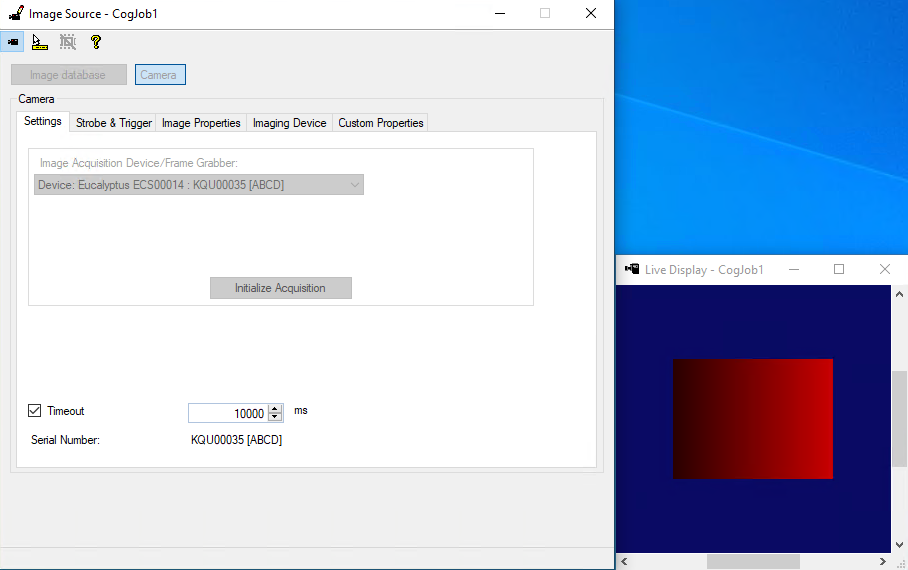Select the Imaging Device tab
Screen dimensions: 908x570
pyautogui.click(x=289, y=123)
